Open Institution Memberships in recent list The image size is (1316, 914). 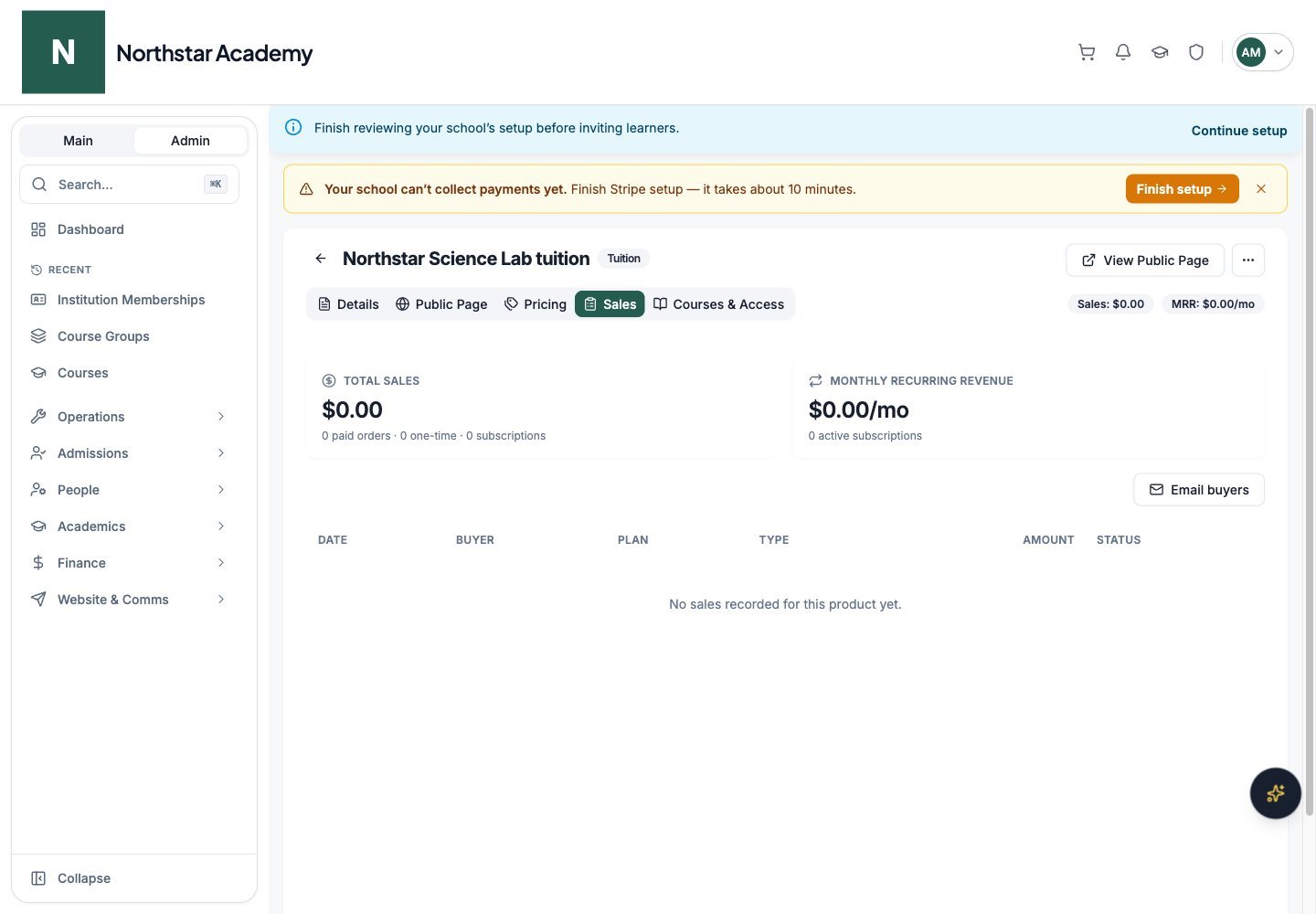[129, 300]
